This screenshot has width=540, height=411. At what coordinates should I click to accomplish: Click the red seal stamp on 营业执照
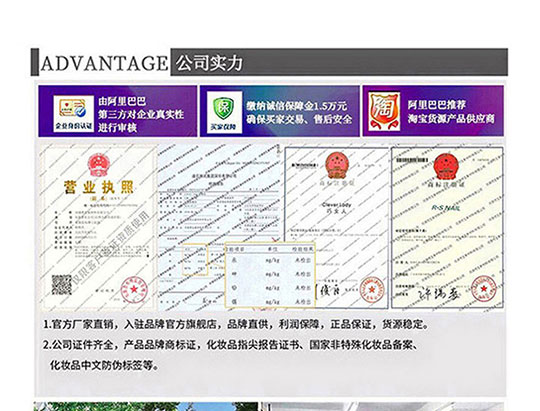coord(134,289)
